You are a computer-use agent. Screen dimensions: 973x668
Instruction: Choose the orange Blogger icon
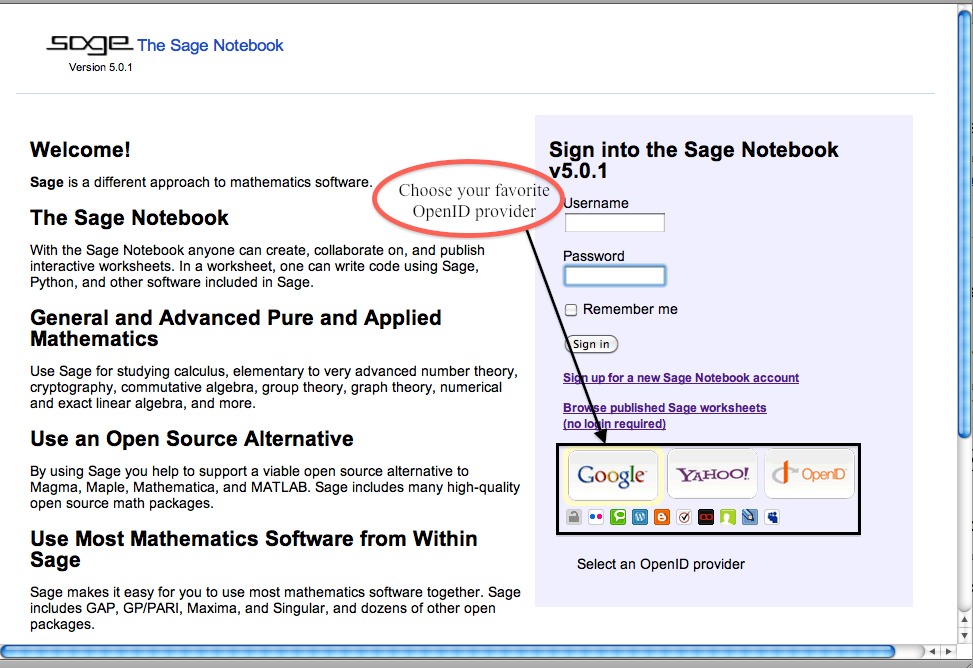[x=662, y=517]
